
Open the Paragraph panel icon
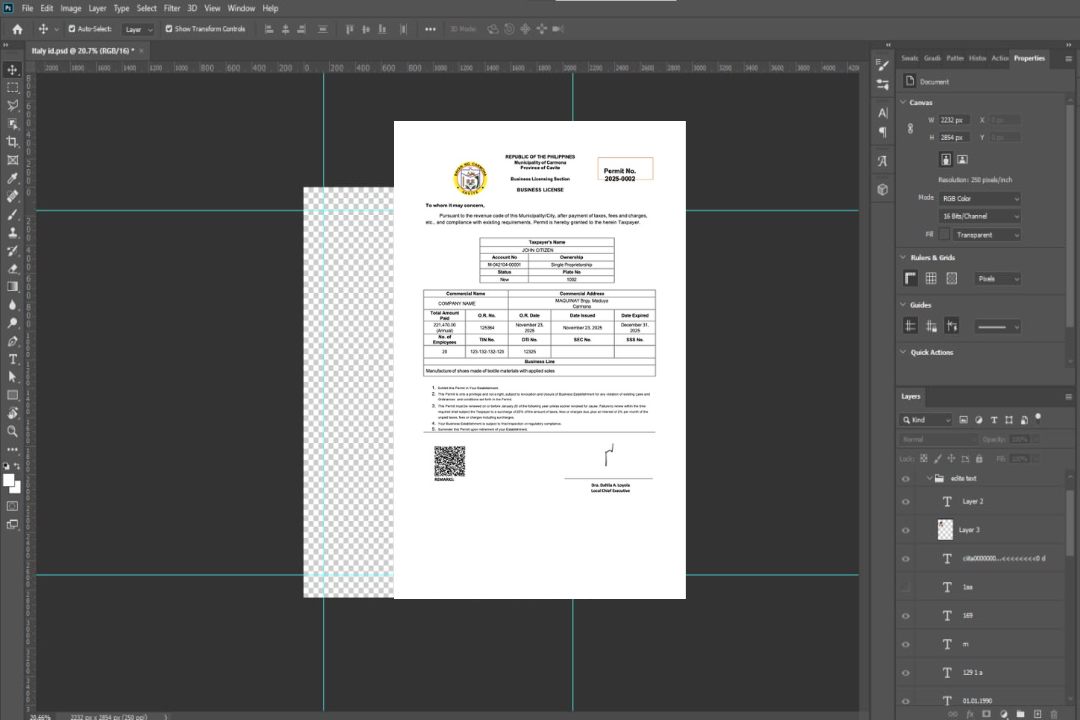click(x=882, y=132)
